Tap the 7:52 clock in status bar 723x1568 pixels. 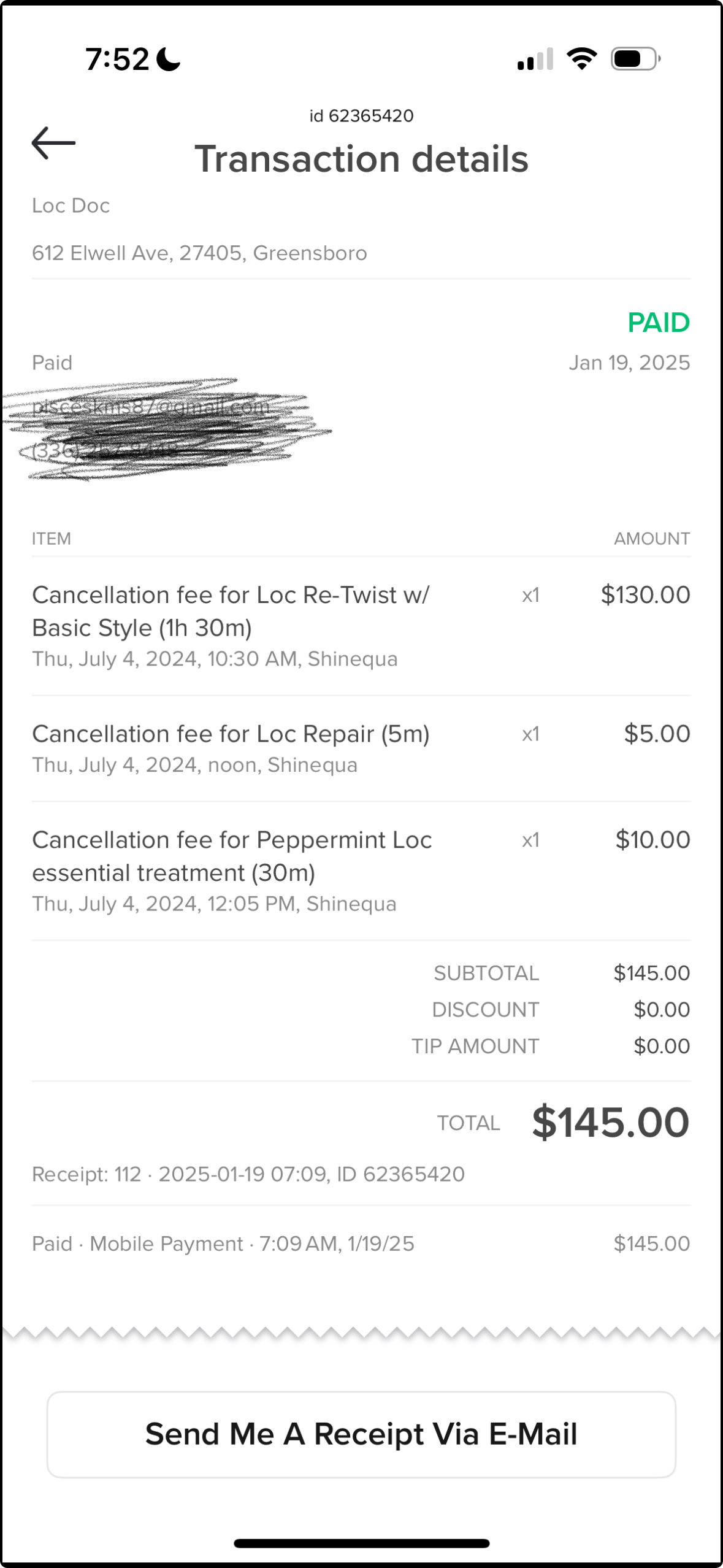pyautogui.click(x=117, y=60)
